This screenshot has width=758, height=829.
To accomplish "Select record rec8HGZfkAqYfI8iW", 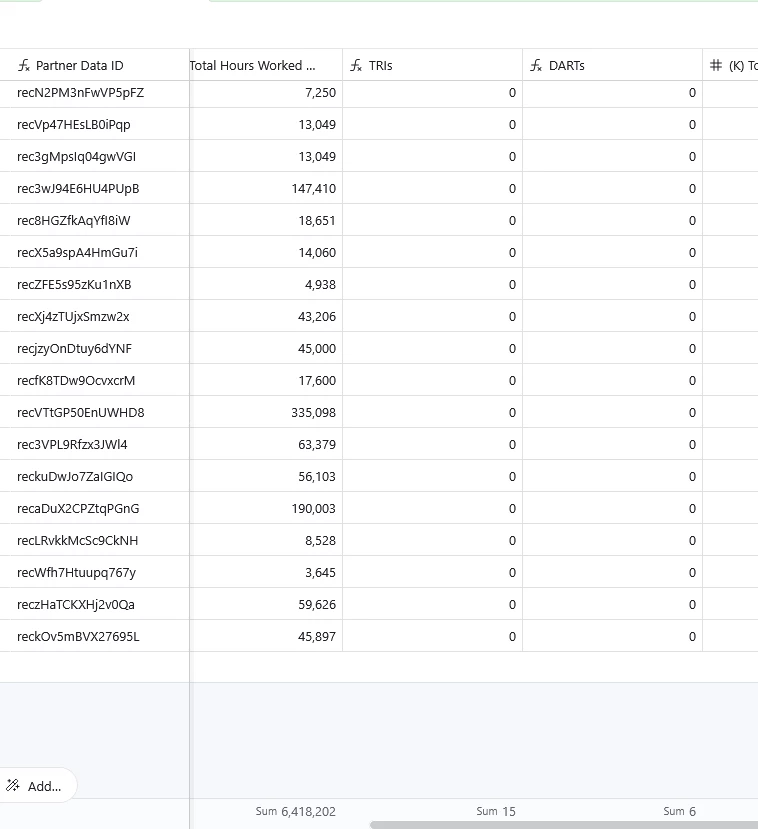I will [x=73, y=220].
